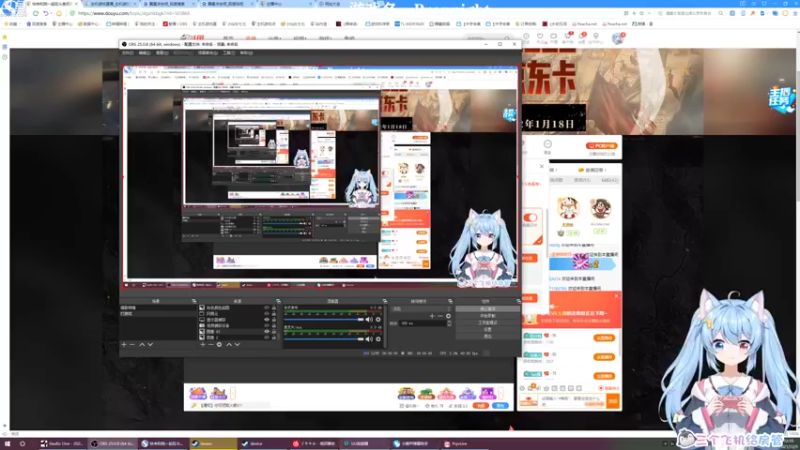Open the View menu in OBS
This screenshot has width=800, height=450.
[162, 53]
